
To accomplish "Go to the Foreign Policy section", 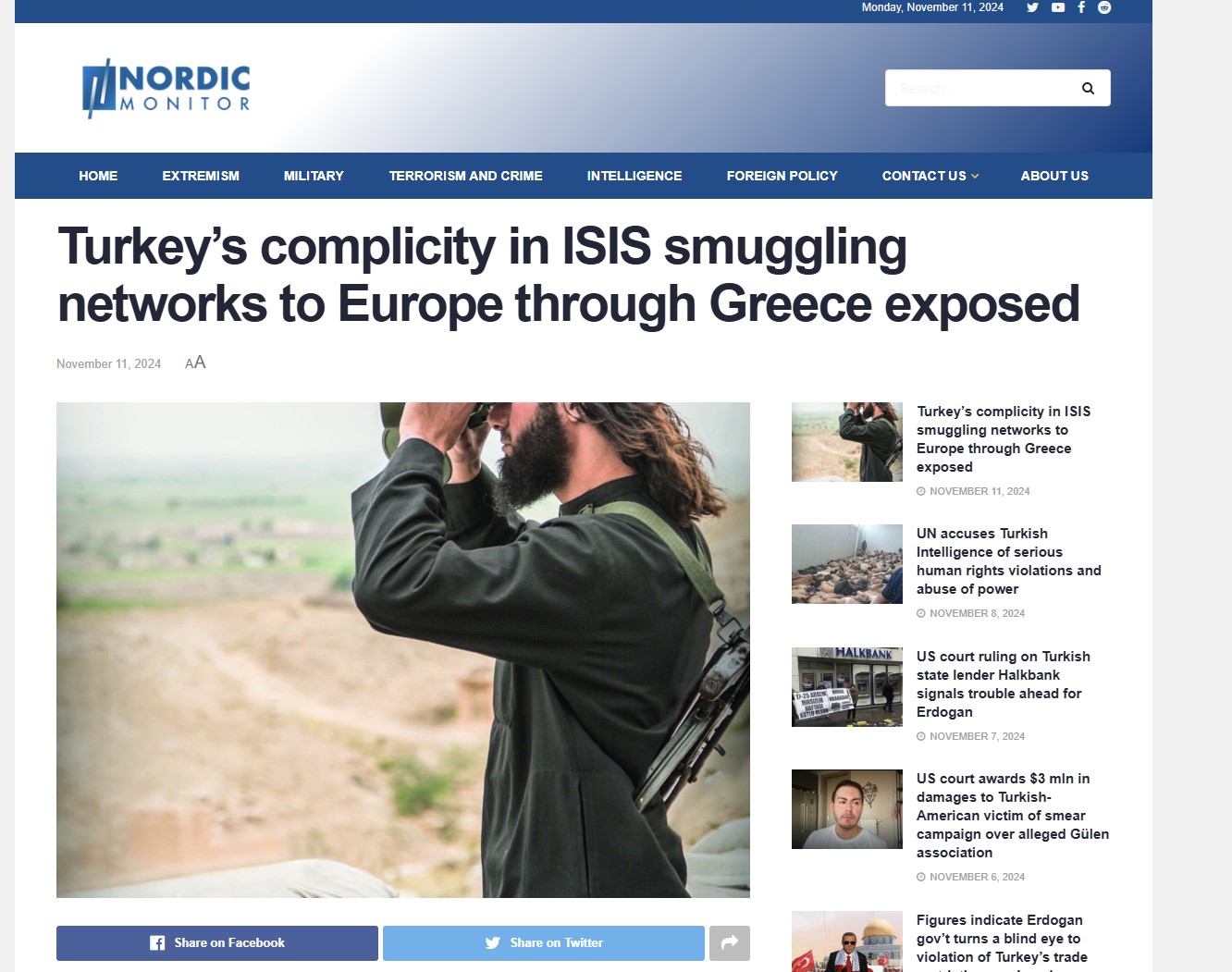I will 782,176.
